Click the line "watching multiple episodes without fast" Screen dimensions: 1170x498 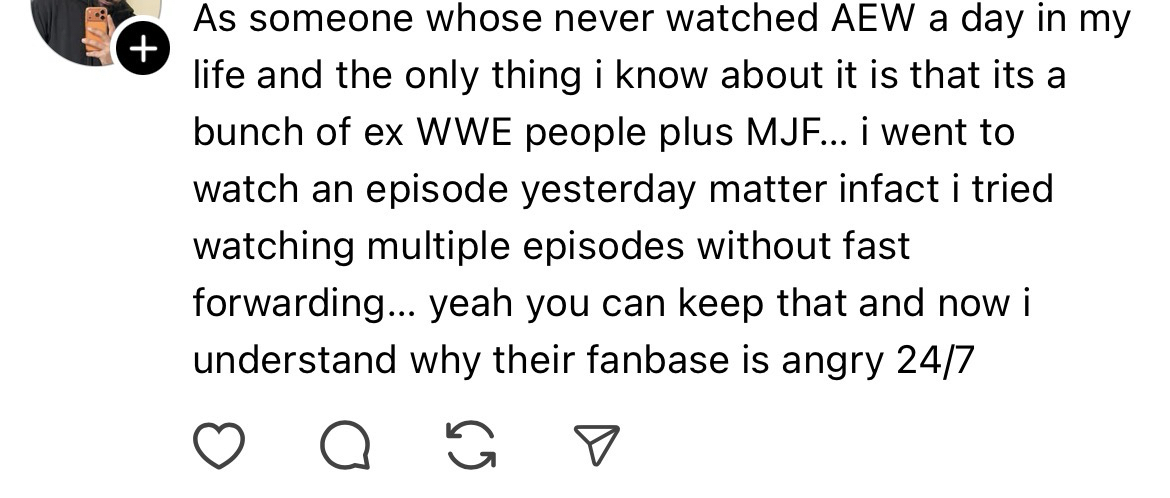pos(551,248)
